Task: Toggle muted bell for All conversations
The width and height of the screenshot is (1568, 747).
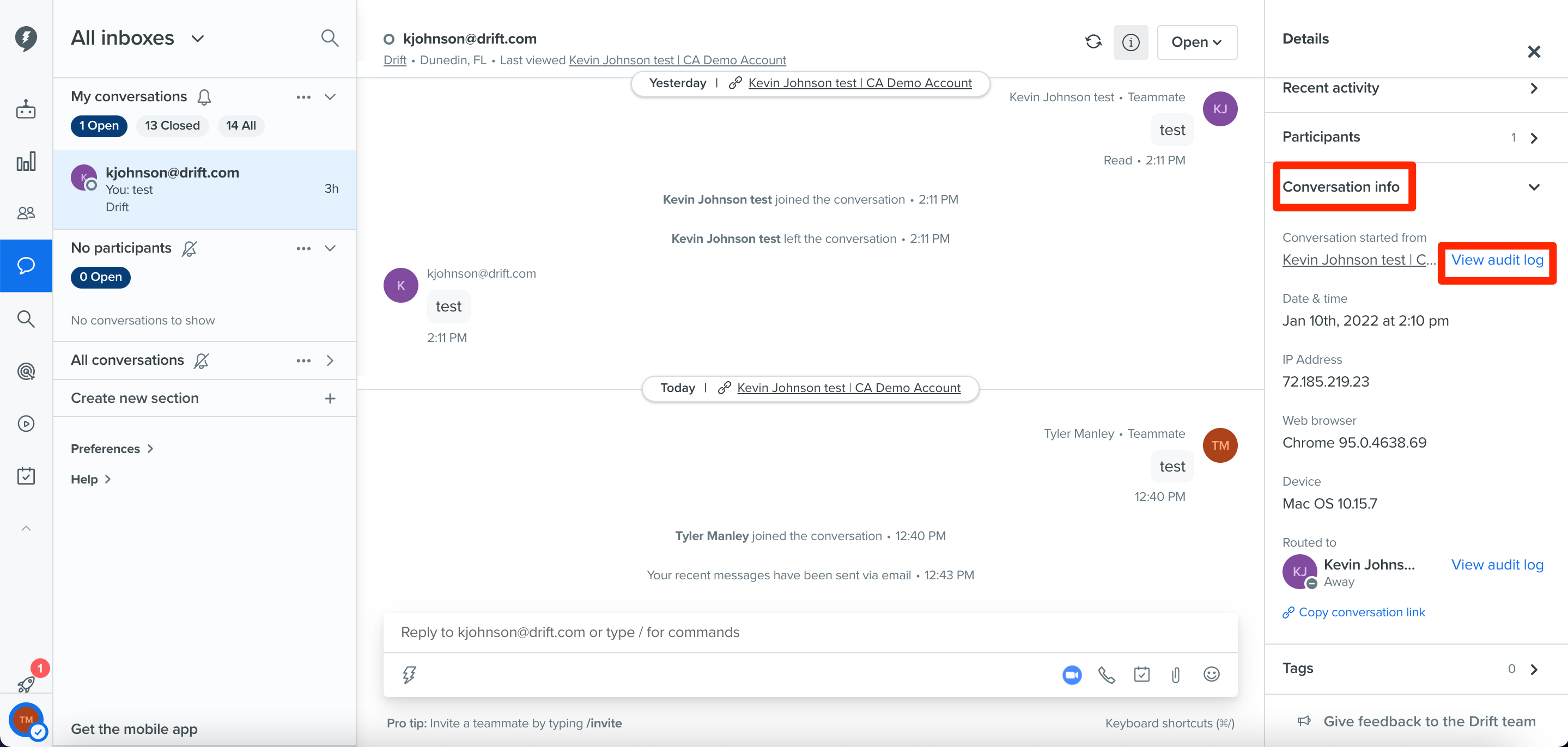Action: (202, 361)
